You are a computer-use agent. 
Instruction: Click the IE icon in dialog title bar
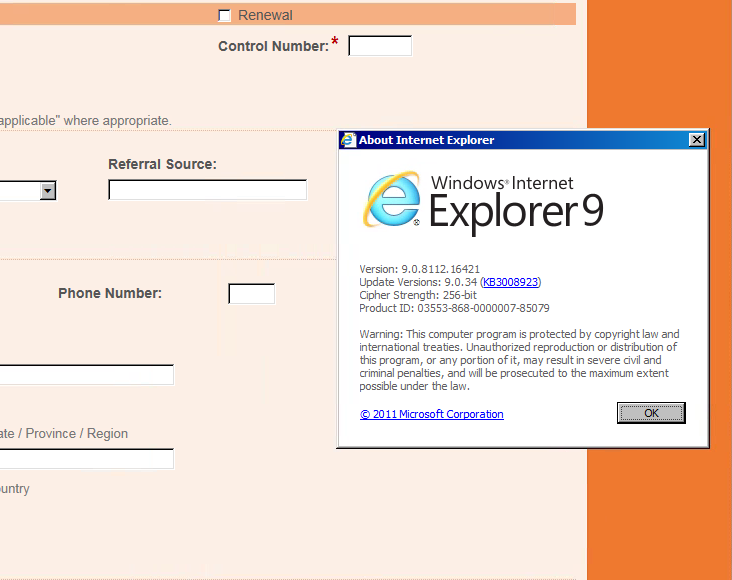point(348,140)
